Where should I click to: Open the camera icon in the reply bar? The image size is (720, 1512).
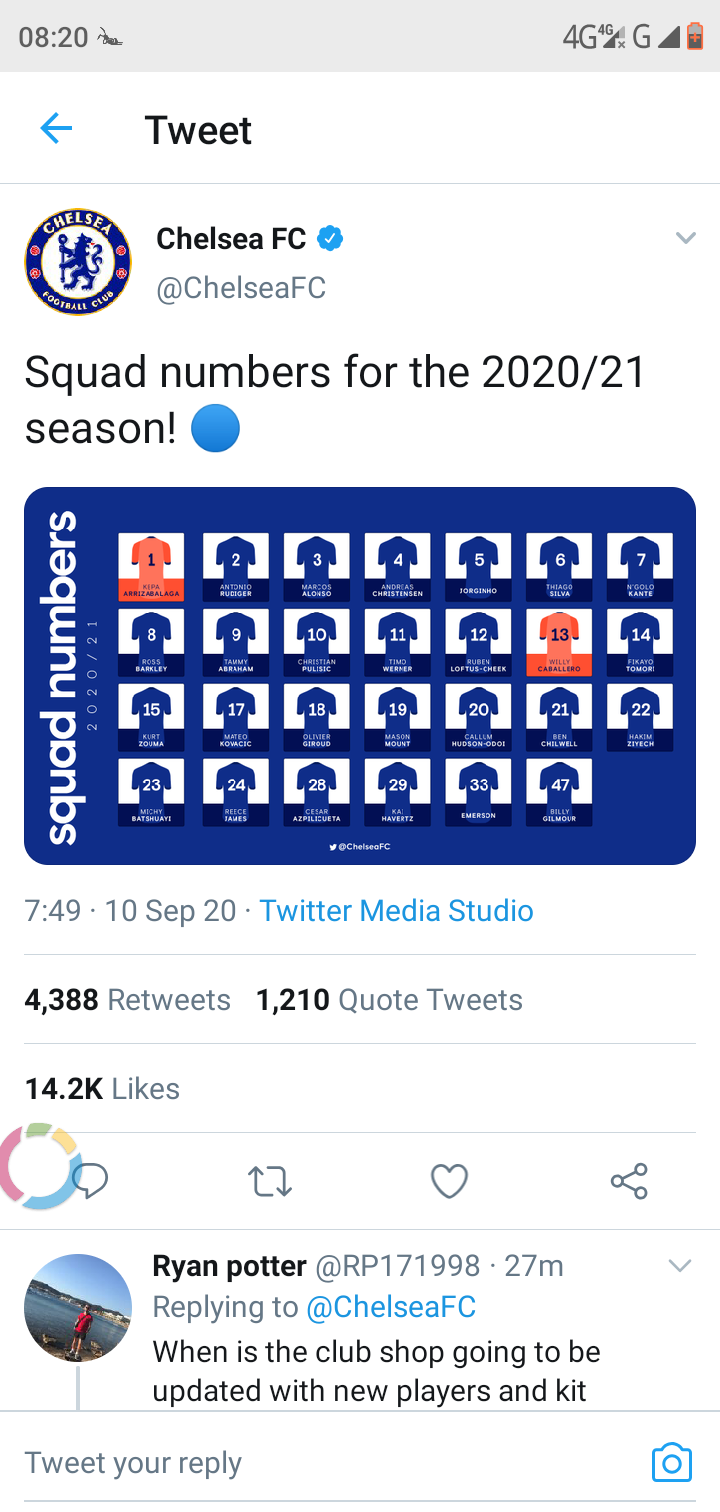(671, 1462)
